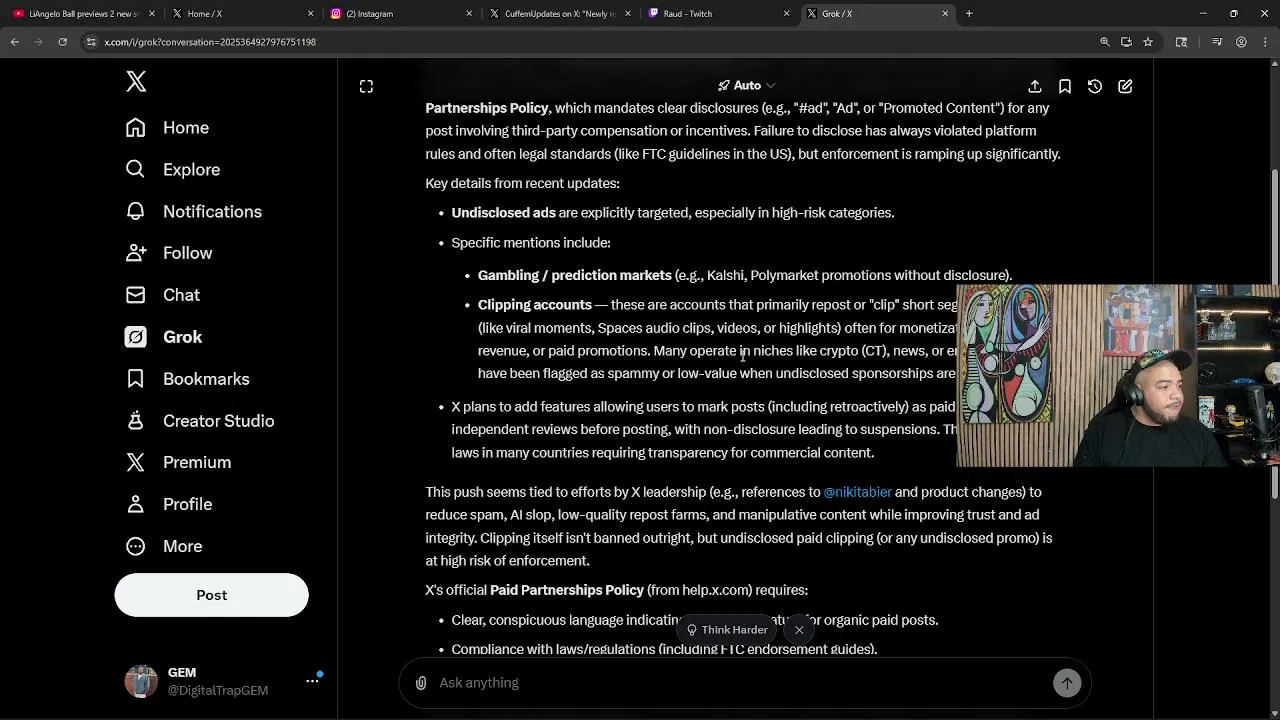Toggle Grok focus mode icon
The height and width of the screenshot is (720, 1280).
point(366,87)
